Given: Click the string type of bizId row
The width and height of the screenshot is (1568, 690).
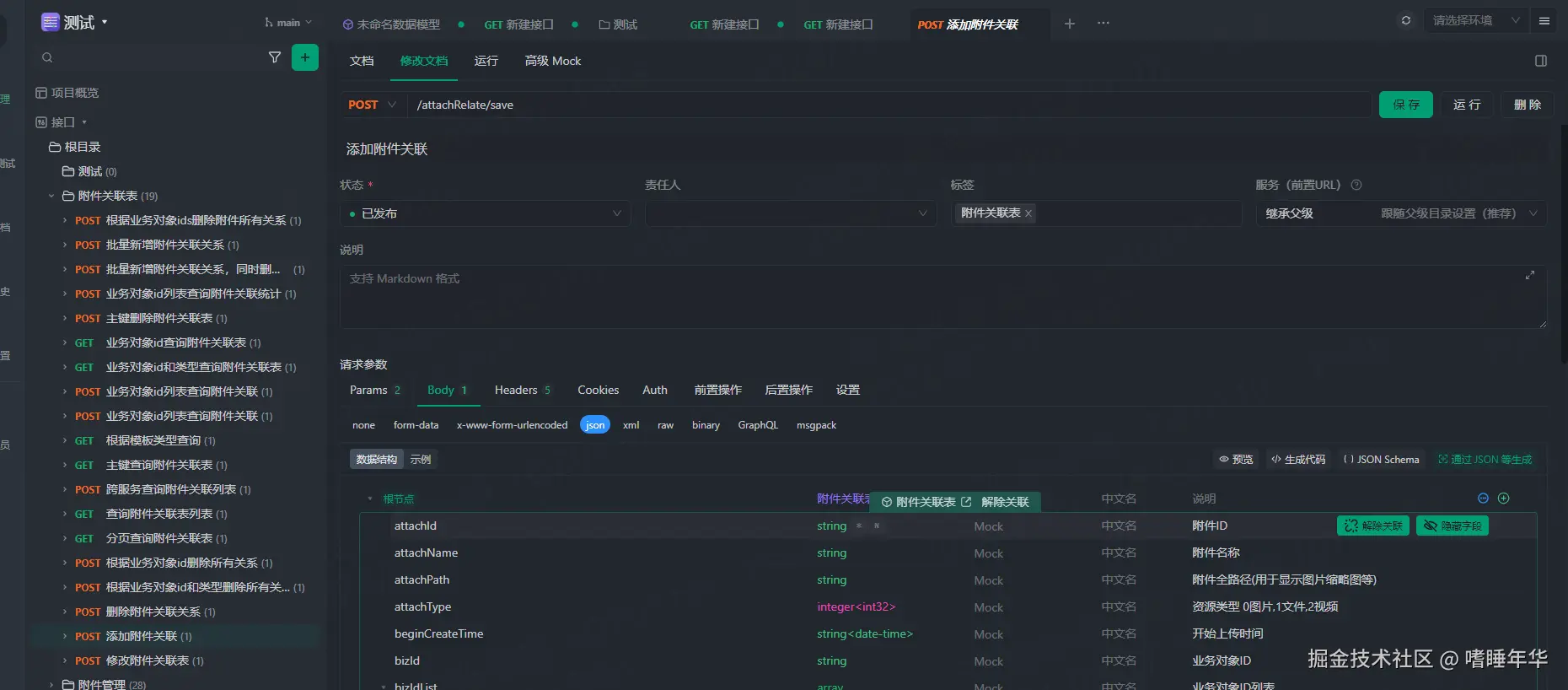Looking at the screenshot, I should pyautogui.click(x=831, y=660).
